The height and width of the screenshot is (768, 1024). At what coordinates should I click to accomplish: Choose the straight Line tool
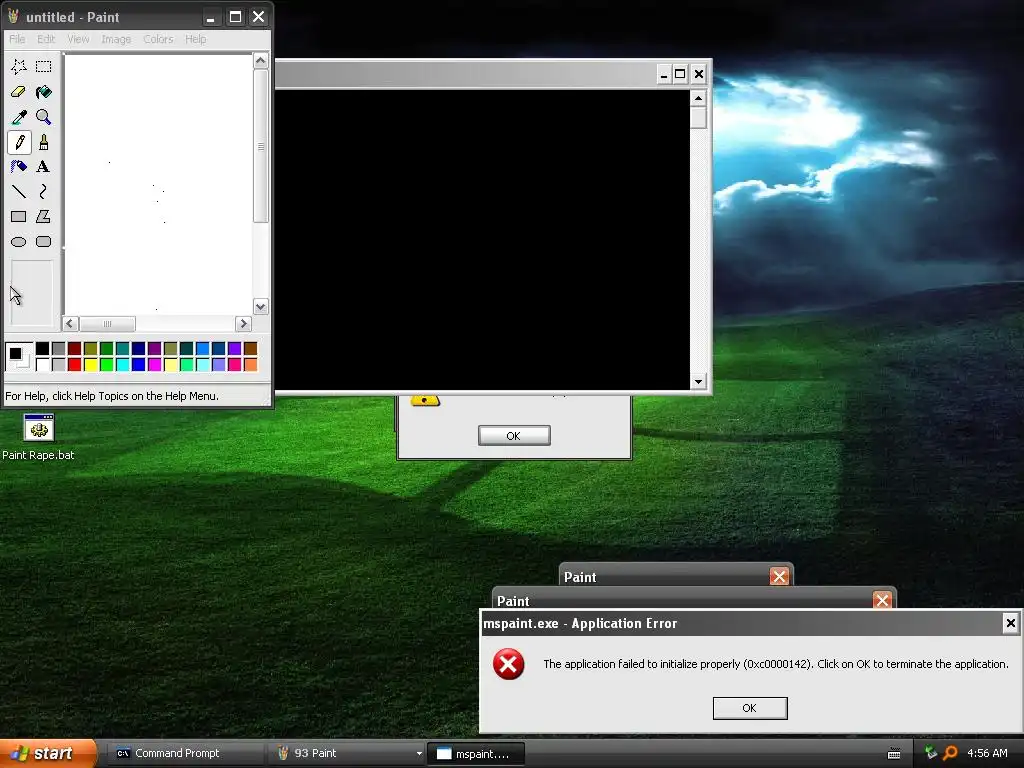pyautogui.click(x=18, y=191)
